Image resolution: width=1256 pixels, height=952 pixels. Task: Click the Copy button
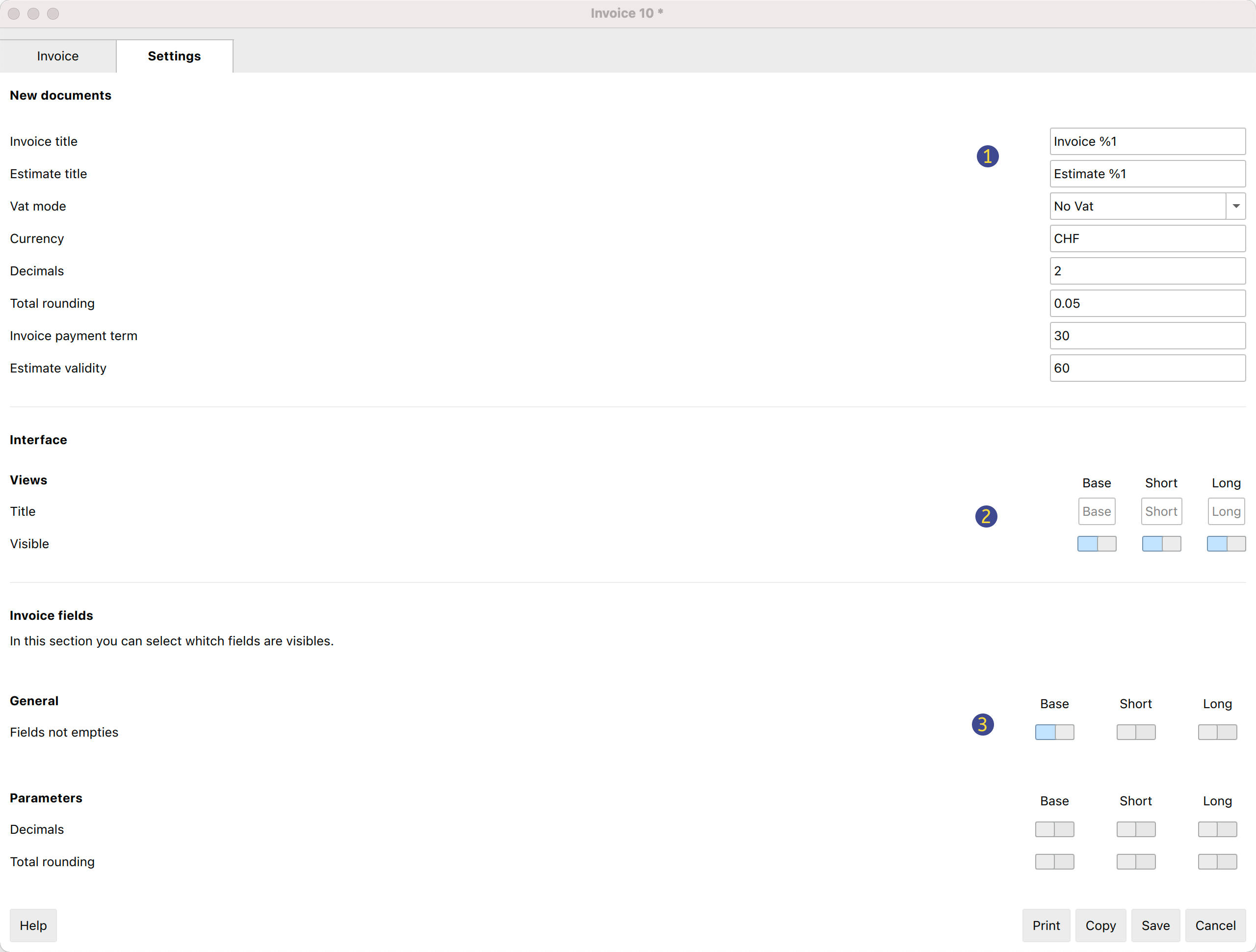coord(1100,926)
